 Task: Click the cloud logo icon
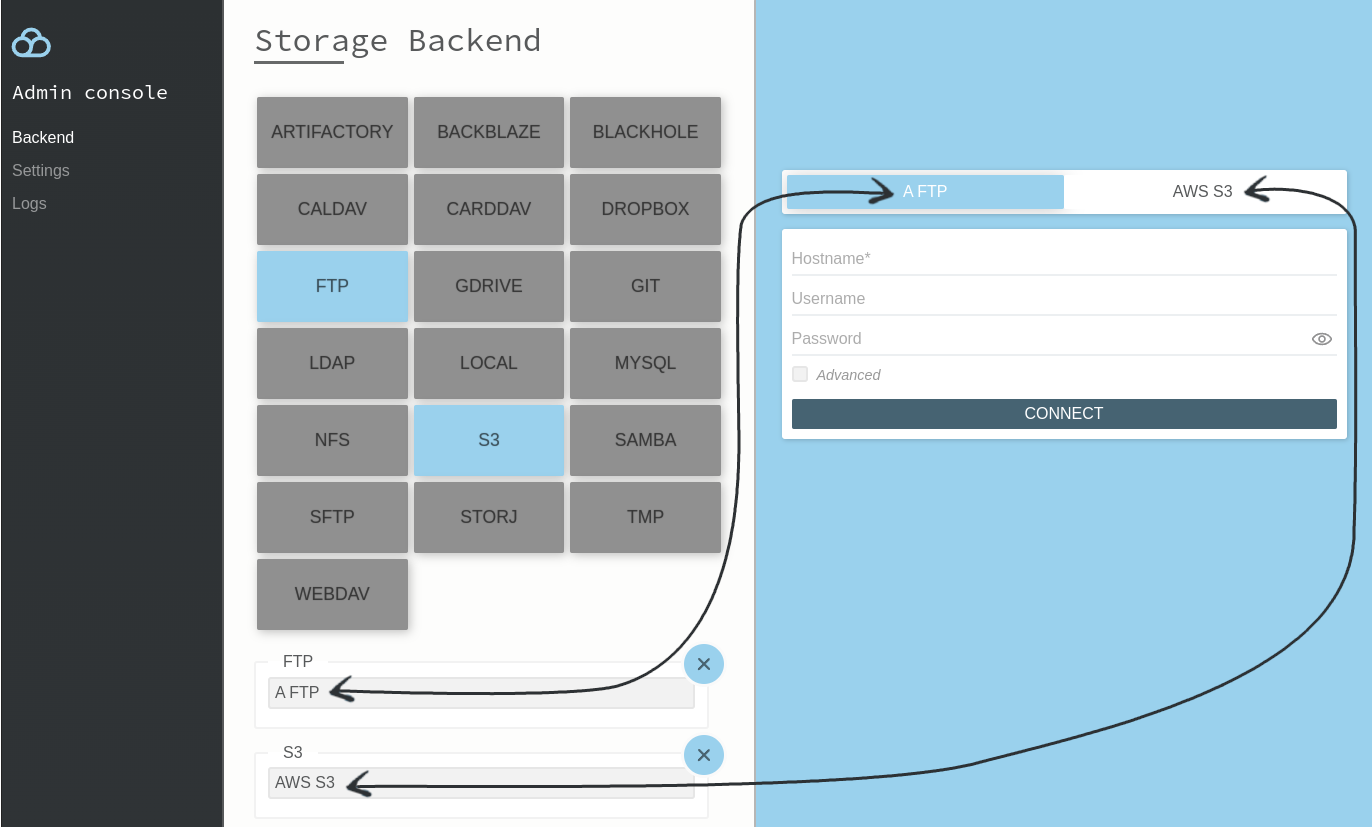click(31, 42)
